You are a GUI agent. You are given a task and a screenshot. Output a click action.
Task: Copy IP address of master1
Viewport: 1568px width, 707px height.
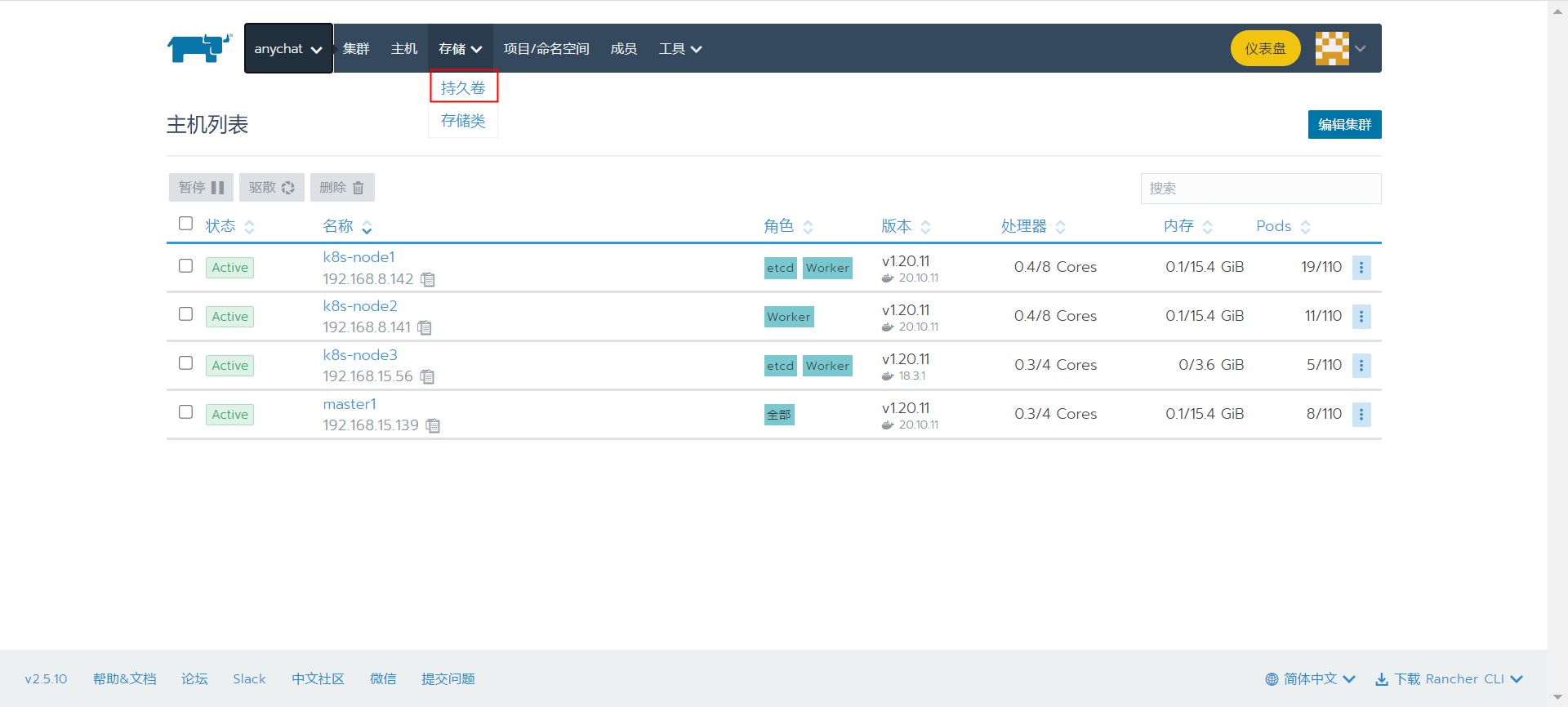[x=433, y=425]
